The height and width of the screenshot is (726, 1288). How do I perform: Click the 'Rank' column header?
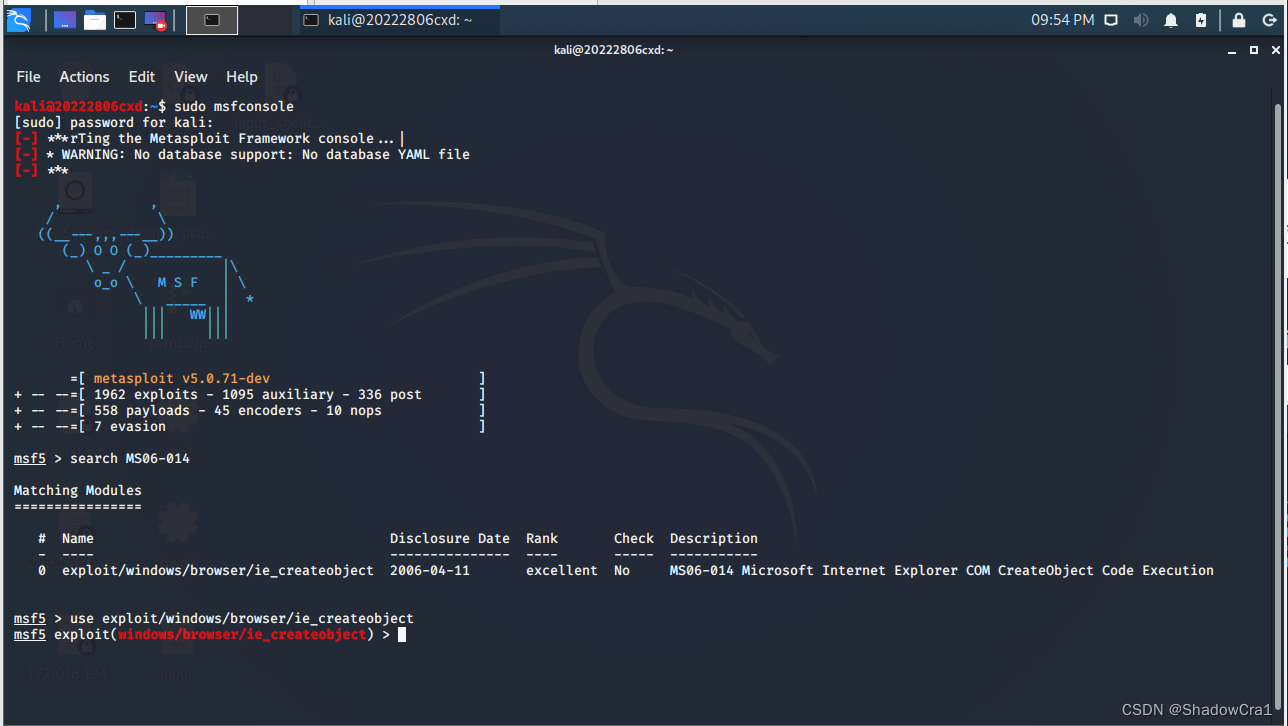pyautogui.click(x=542, y=538)
